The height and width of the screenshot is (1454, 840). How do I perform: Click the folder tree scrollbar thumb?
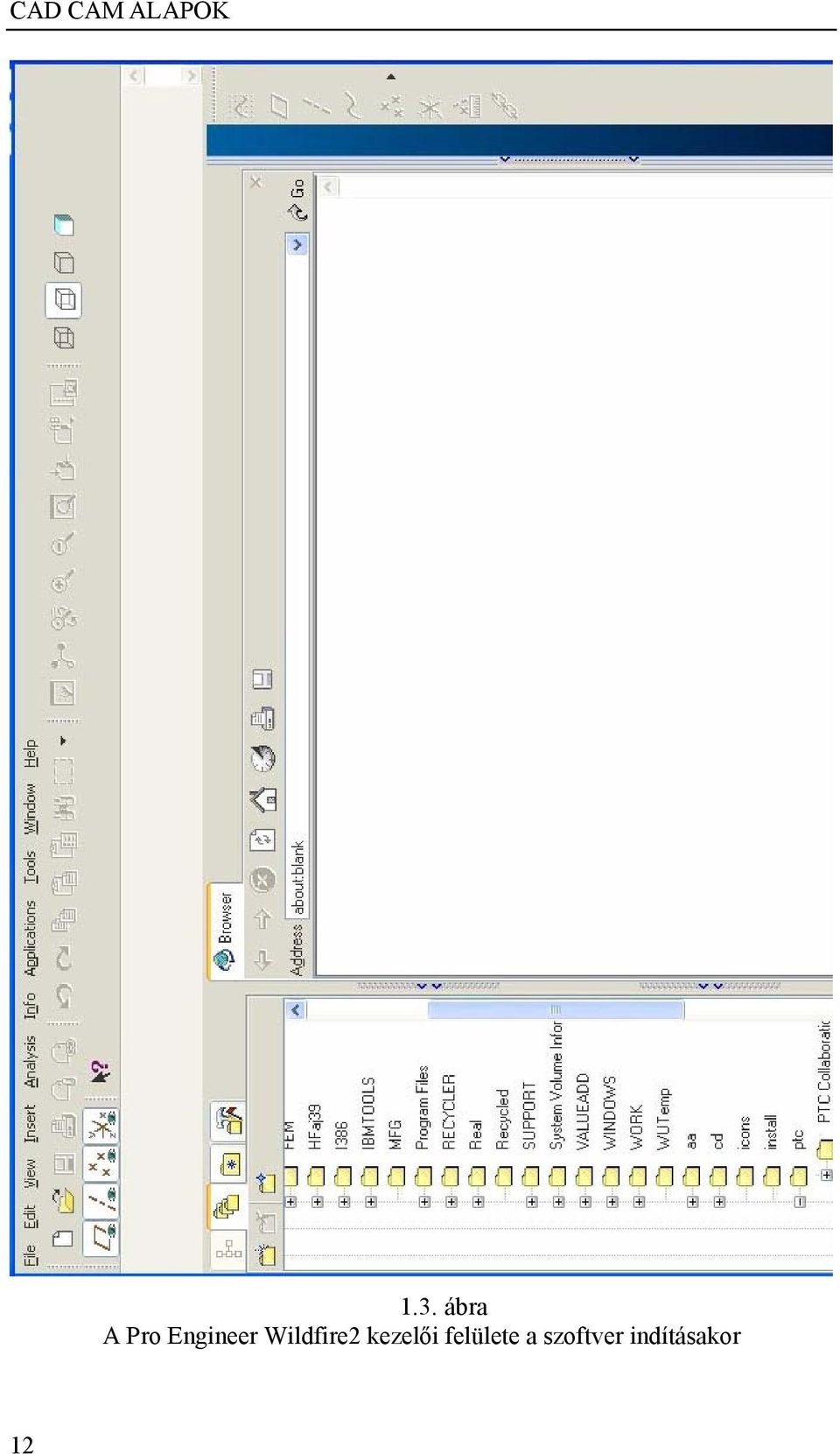click(555, 1010)
